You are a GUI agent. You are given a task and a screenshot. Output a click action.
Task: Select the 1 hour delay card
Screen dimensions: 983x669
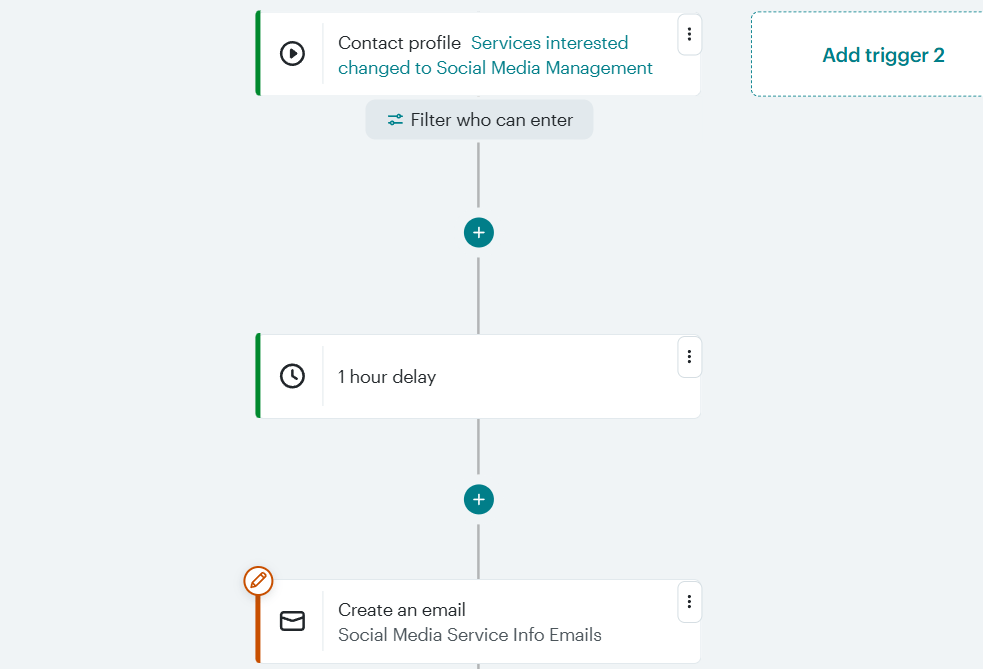tap(479, 377)
